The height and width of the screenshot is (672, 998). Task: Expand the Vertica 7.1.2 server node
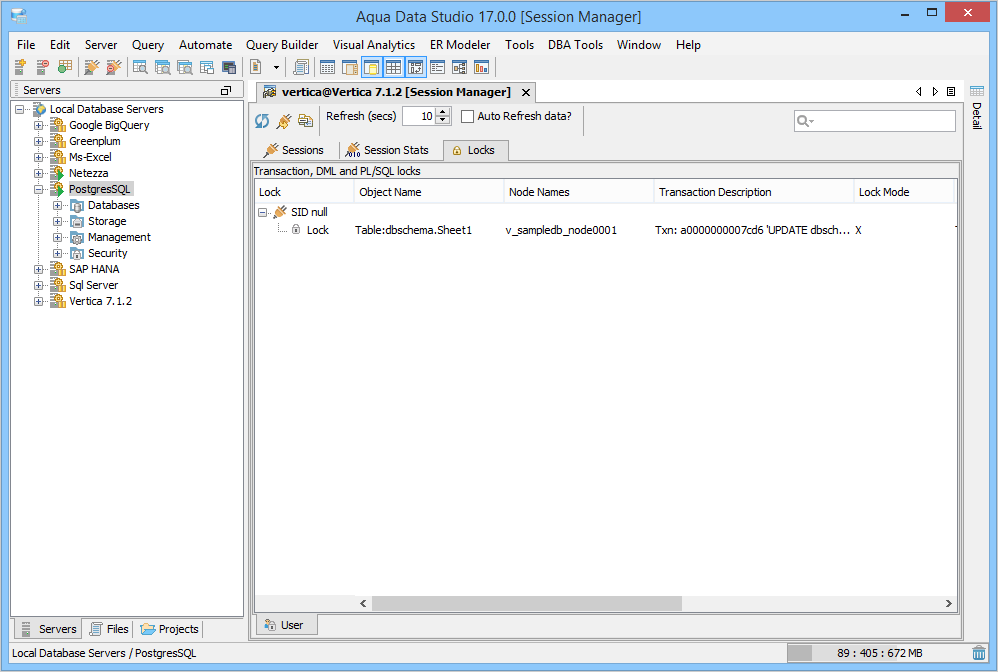(x=39, y=302)
